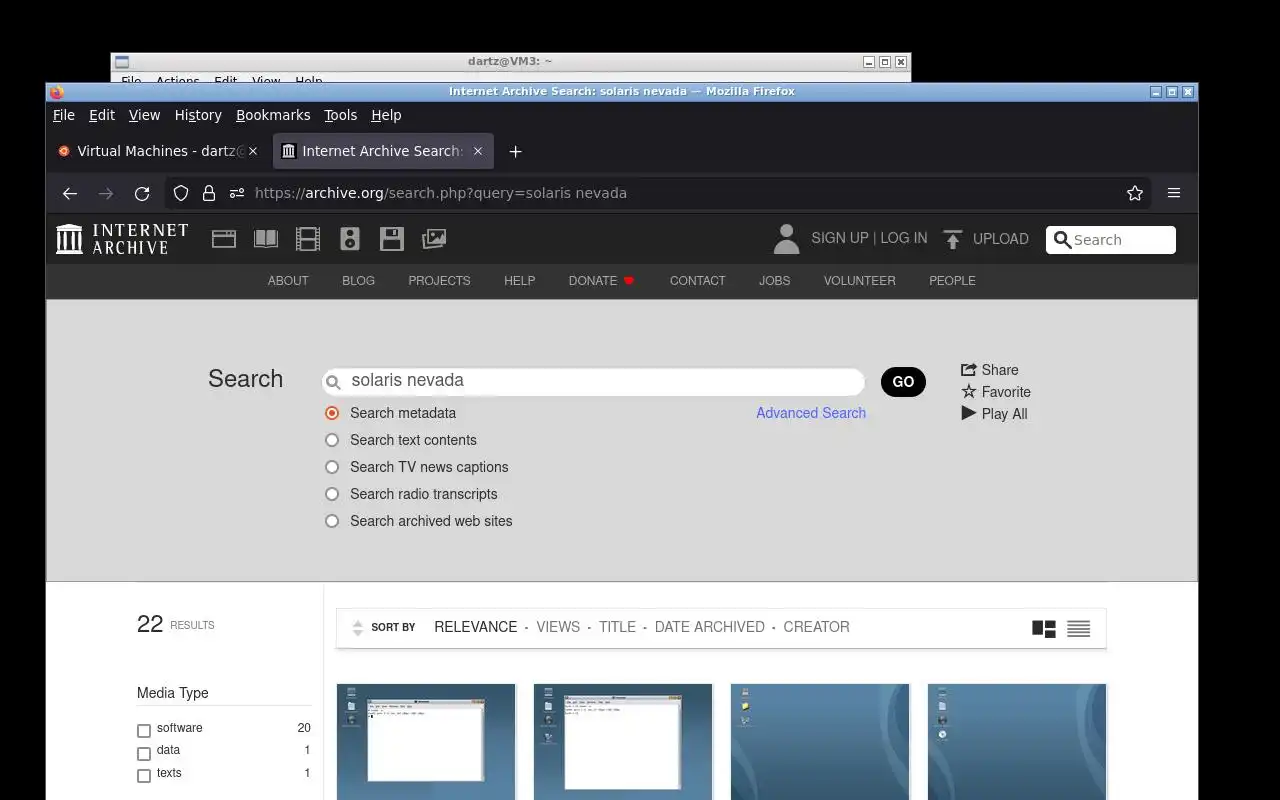Open the Wayback Machine web icon
Screen dimensions: 1280x800
point(224,239)
